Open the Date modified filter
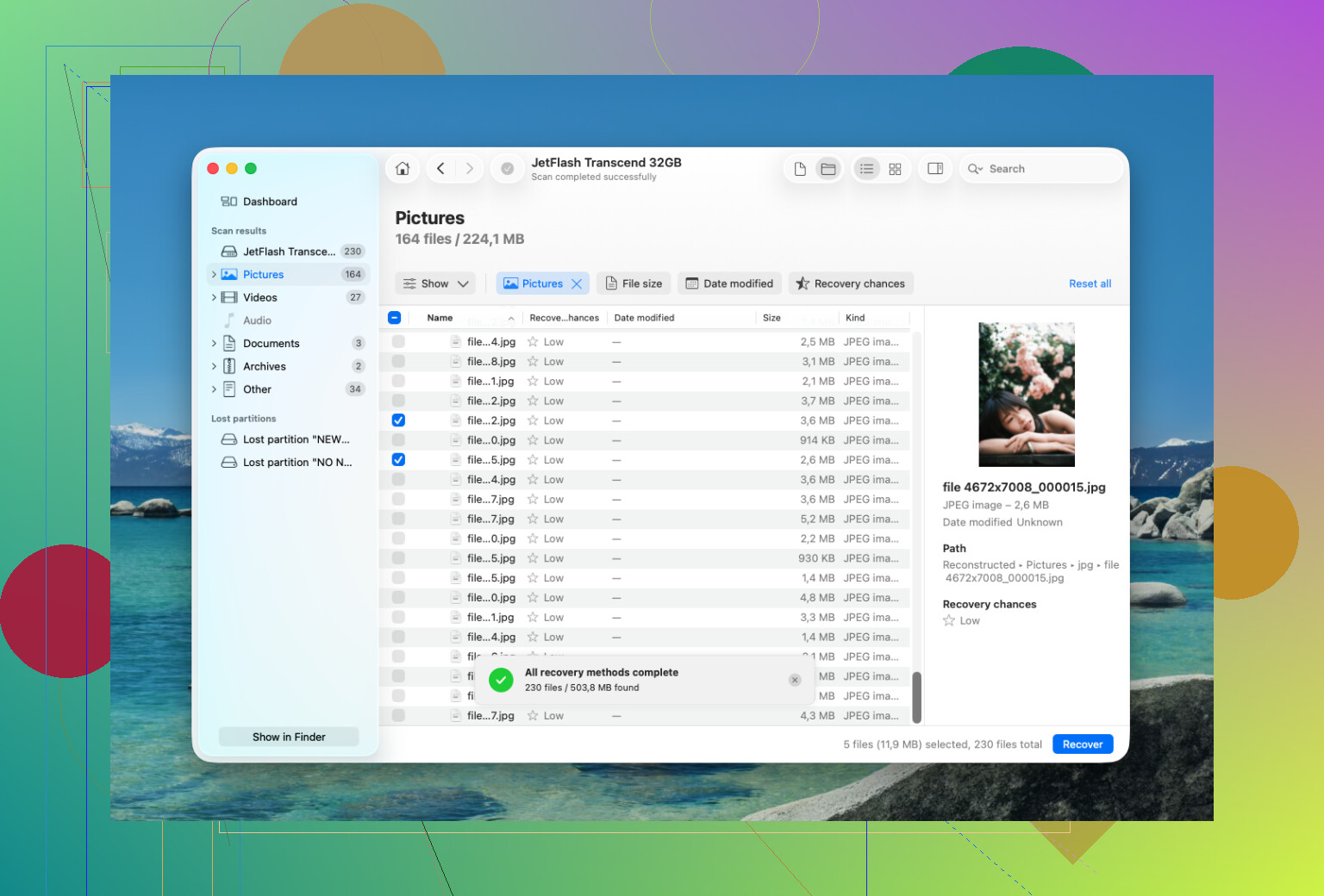Image resolution: width=1324 pixels, height=896 pixels. [x=729, y=283]
